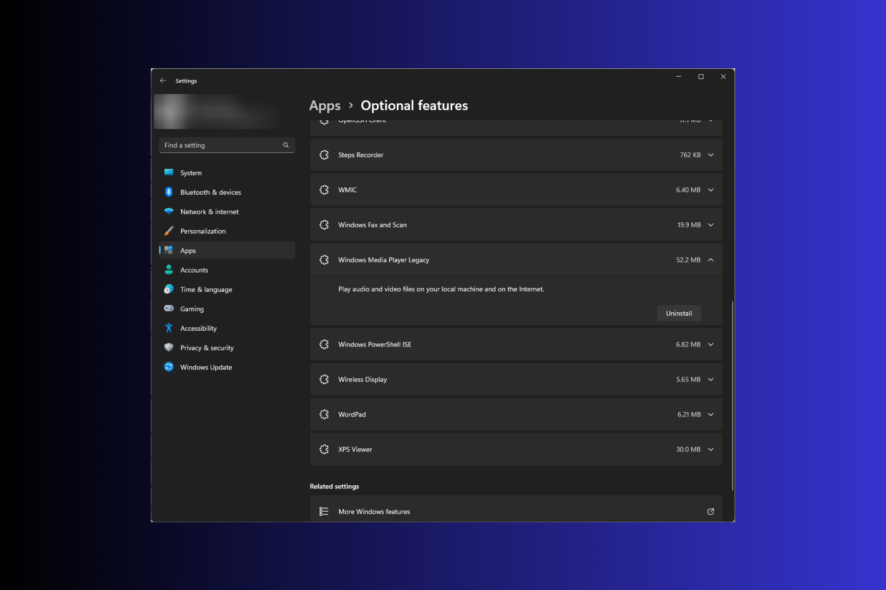Open Accessibility settings
The width and height of the screenshot is (886, 590).
[227, 328]
